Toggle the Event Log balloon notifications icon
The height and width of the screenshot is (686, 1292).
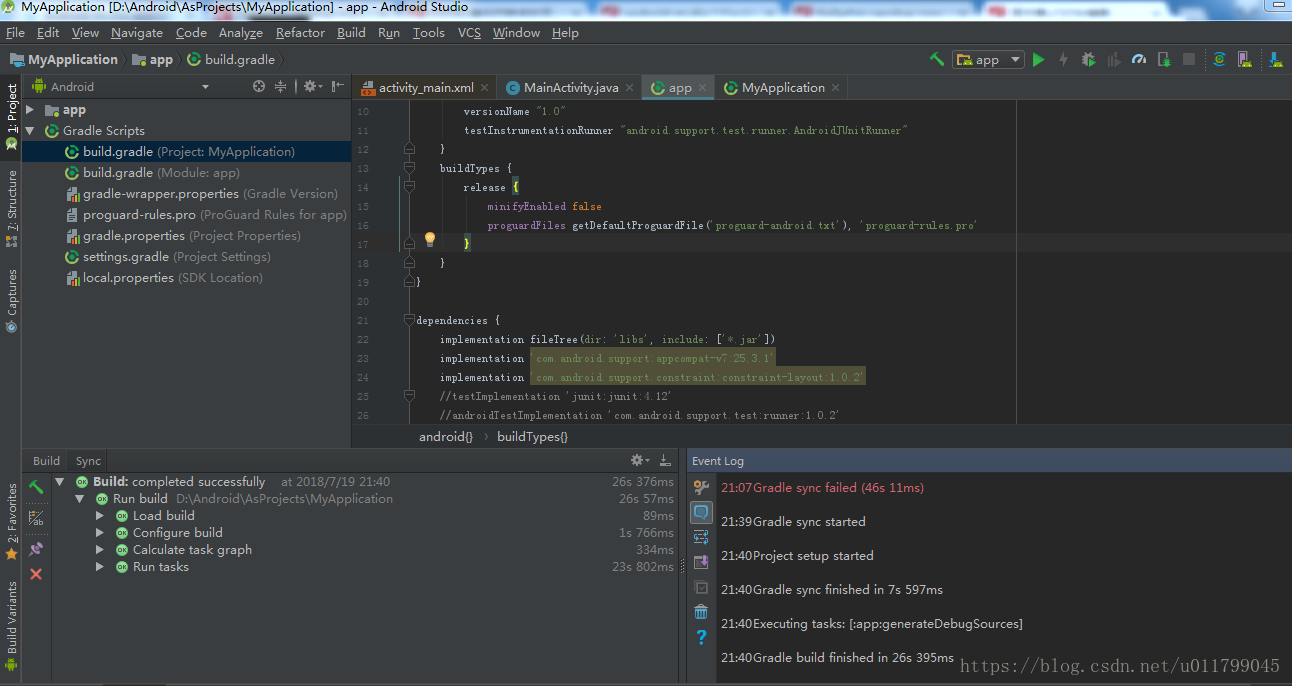(x=701, y=512)
